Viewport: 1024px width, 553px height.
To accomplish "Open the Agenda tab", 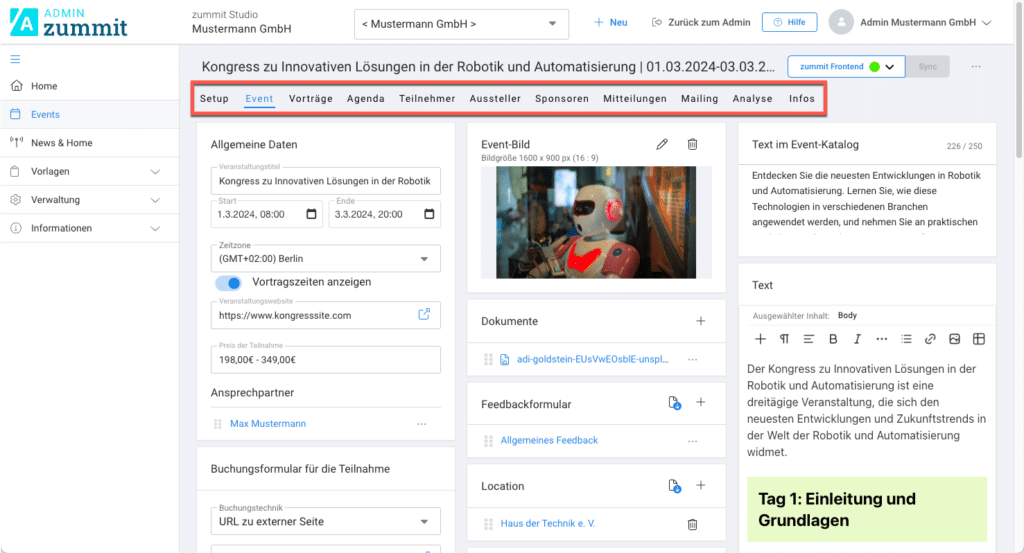I will coord(365,99).
